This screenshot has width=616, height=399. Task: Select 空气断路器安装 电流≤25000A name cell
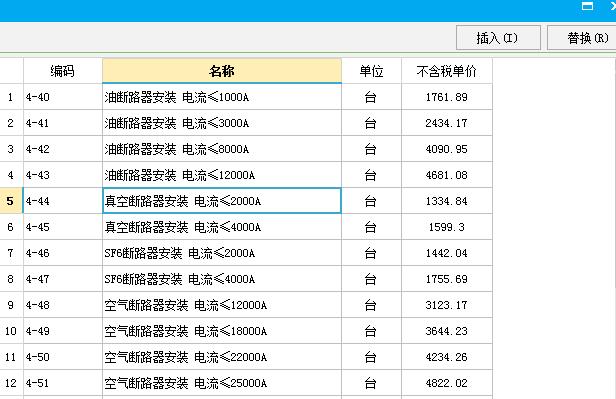pyautogui.click(x=222, y=383)
